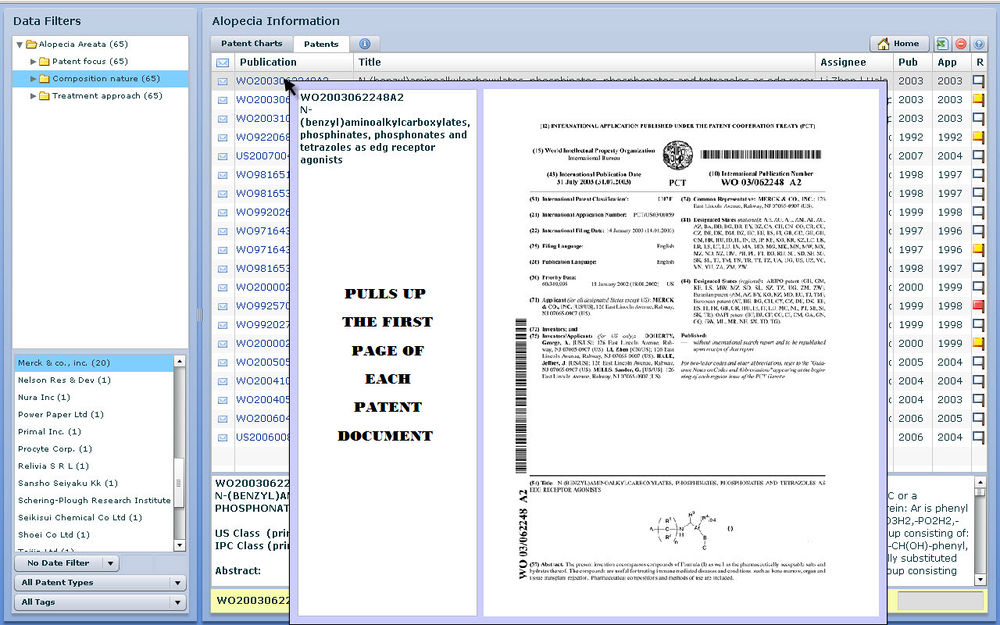Switch to the Patent Charts tab

tap(251, 44)
